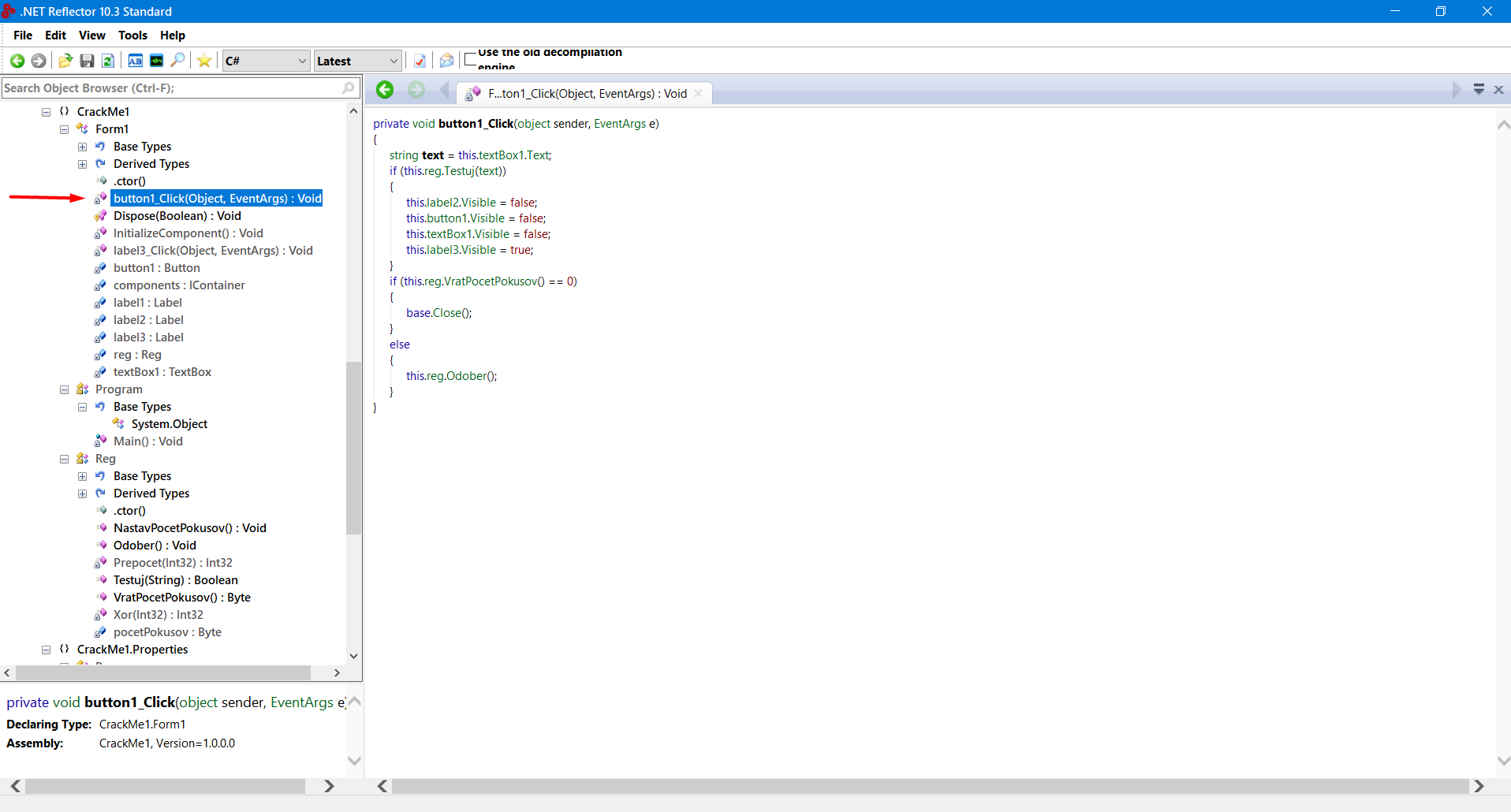Collapse the Form1 class node
The height and width of the screenshot is (812, 1511).
pos(64,129)
